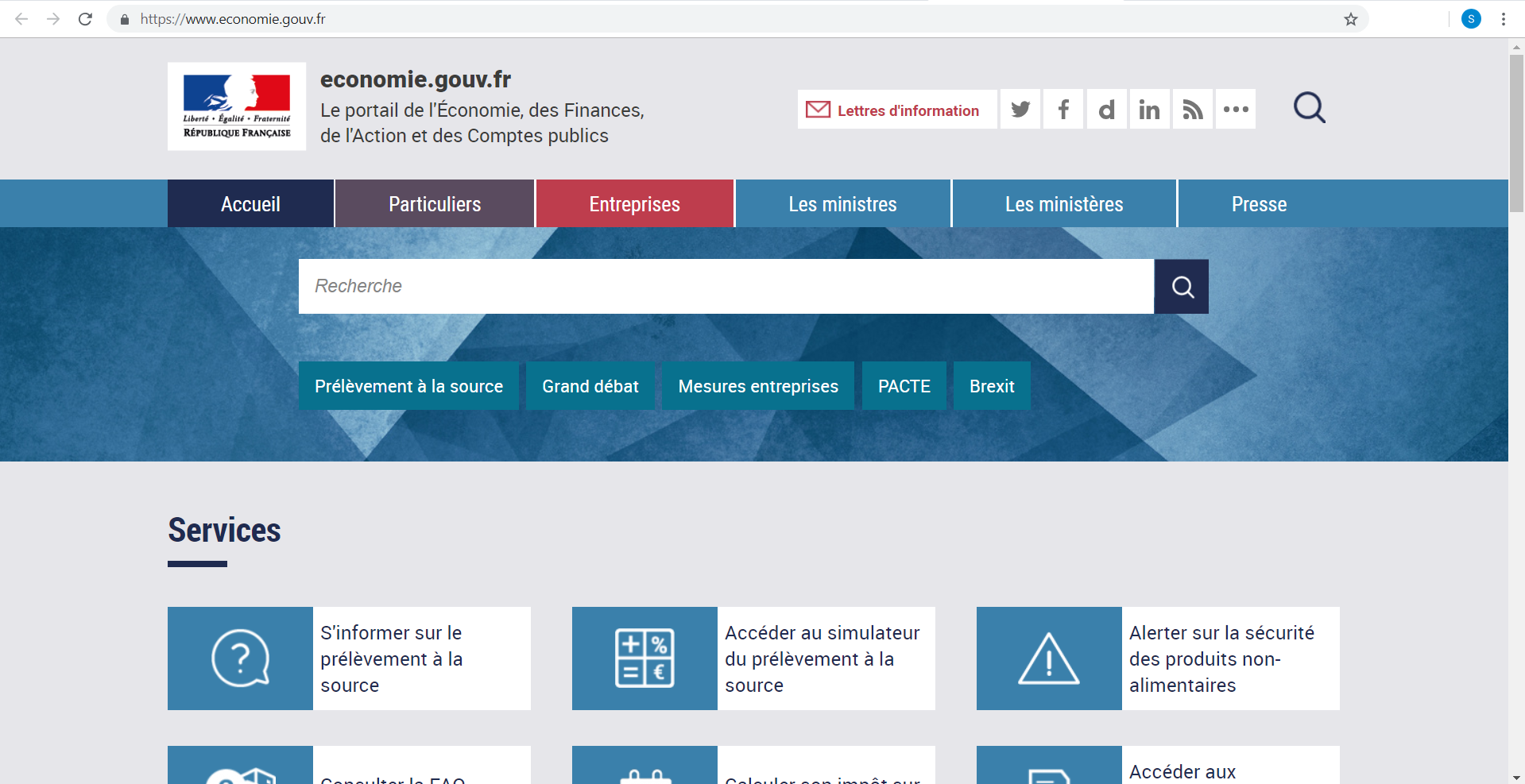Click scrollbar down arrow
1525x784 pixels.
point(1516,778)
